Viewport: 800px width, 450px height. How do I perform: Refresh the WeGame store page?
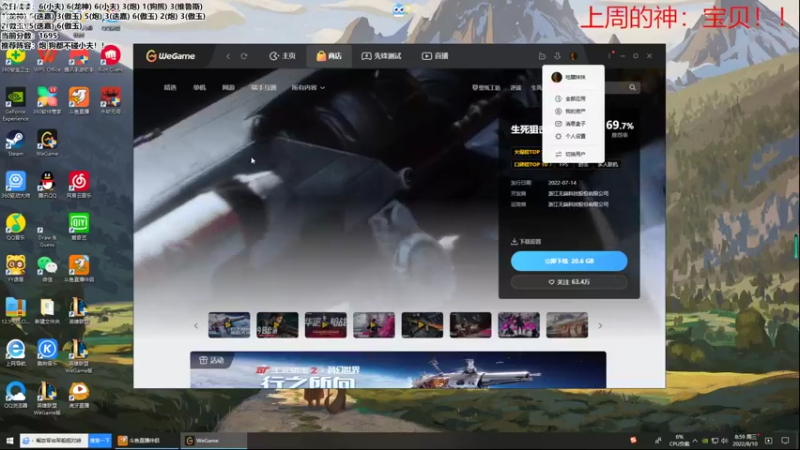[x=244, y=56]
